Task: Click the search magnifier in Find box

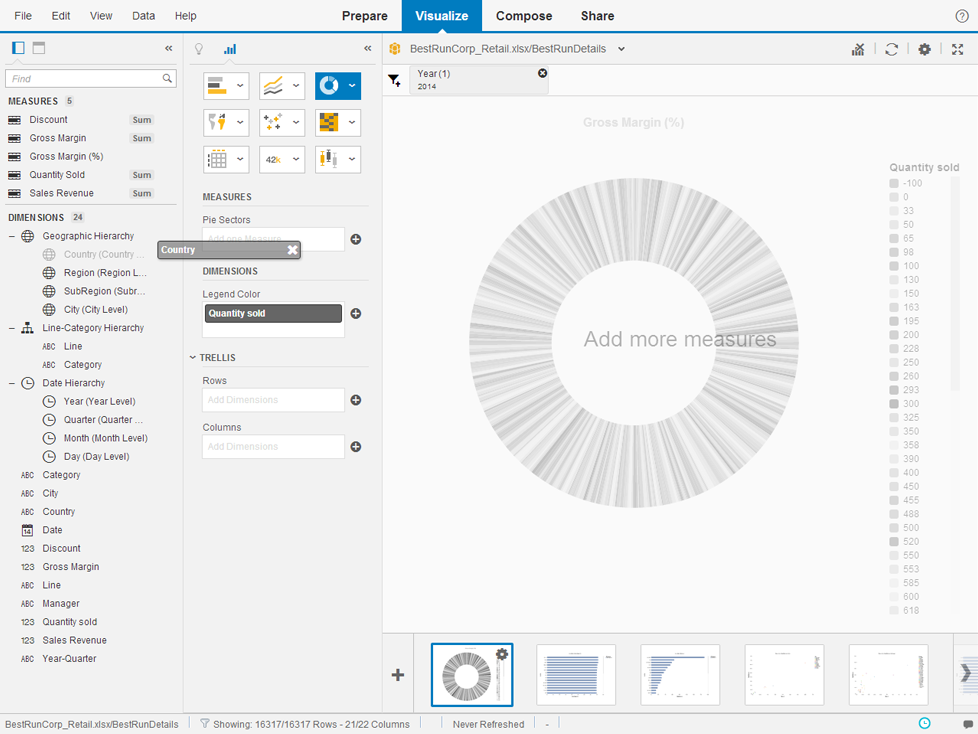Action: pyautogui.click(x=167, y=79)
